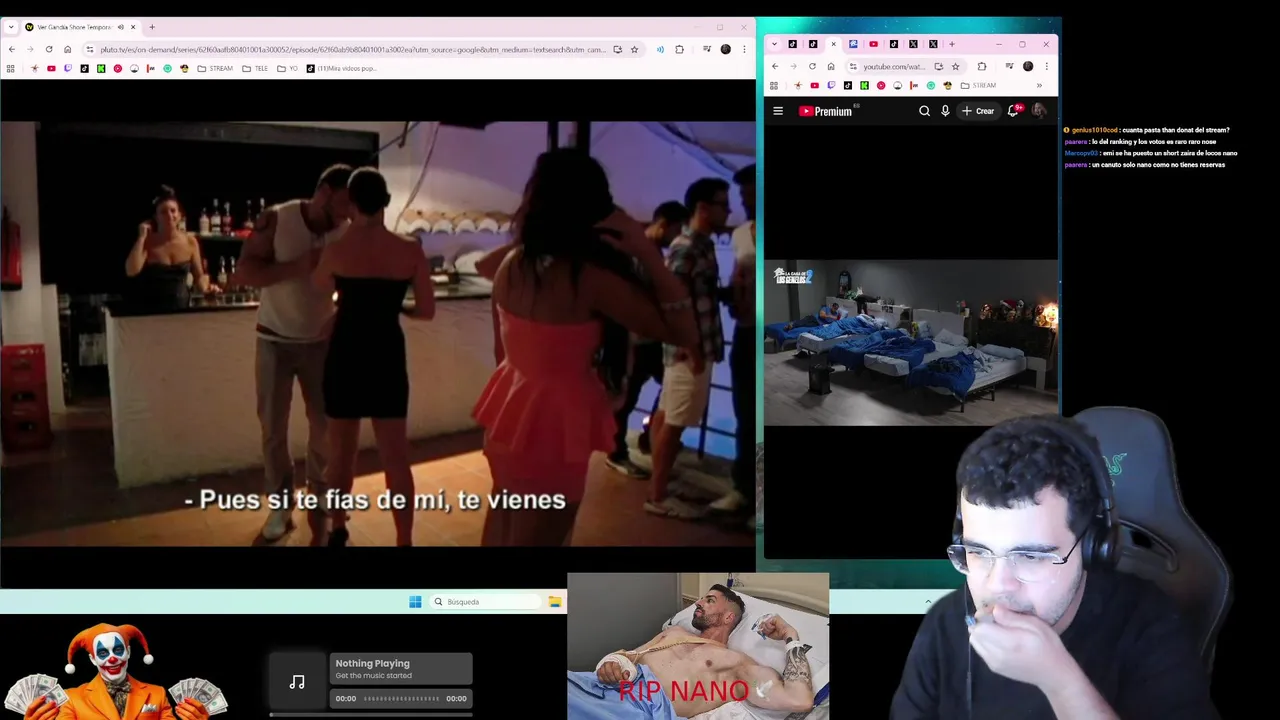The width and height of the screenshot is (1280, 720).
Task: Open the apps grid in Pluto TV bookmarks bar
Action: click(x=11, y=69)
